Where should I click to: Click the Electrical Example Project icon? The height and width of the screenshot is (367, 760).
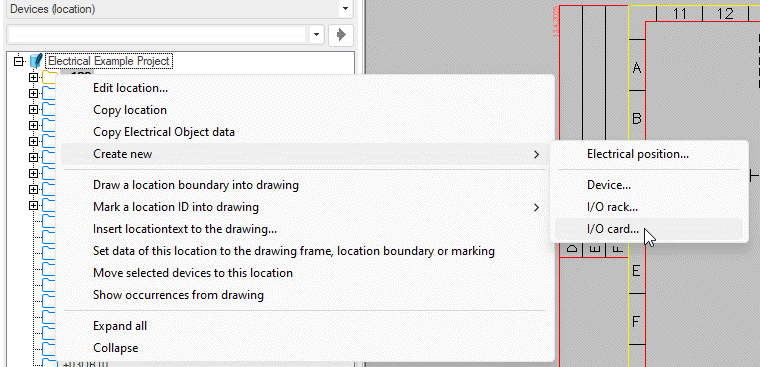pyautogui.click(x=36, y=61)
